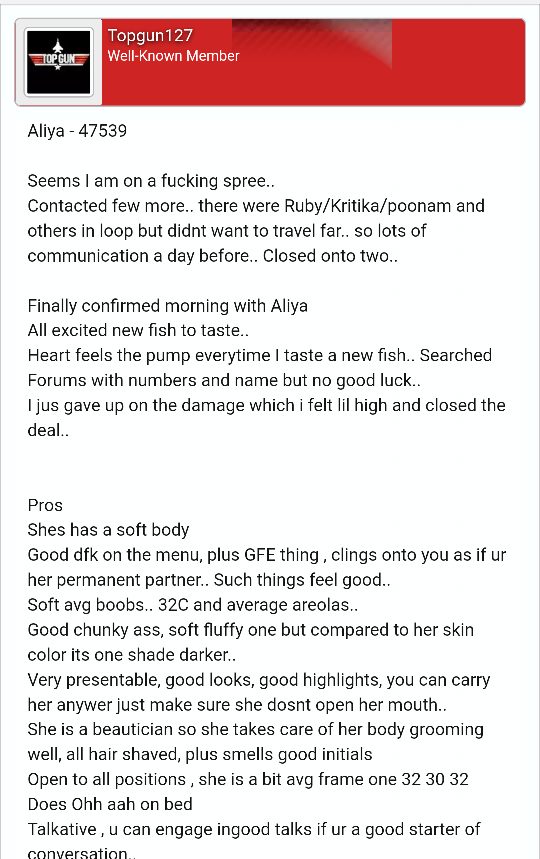Image resolution: width=540 pixels, height=859 pixels.
Task: Open the Topgun127 username link
Action: pos(150,36)
